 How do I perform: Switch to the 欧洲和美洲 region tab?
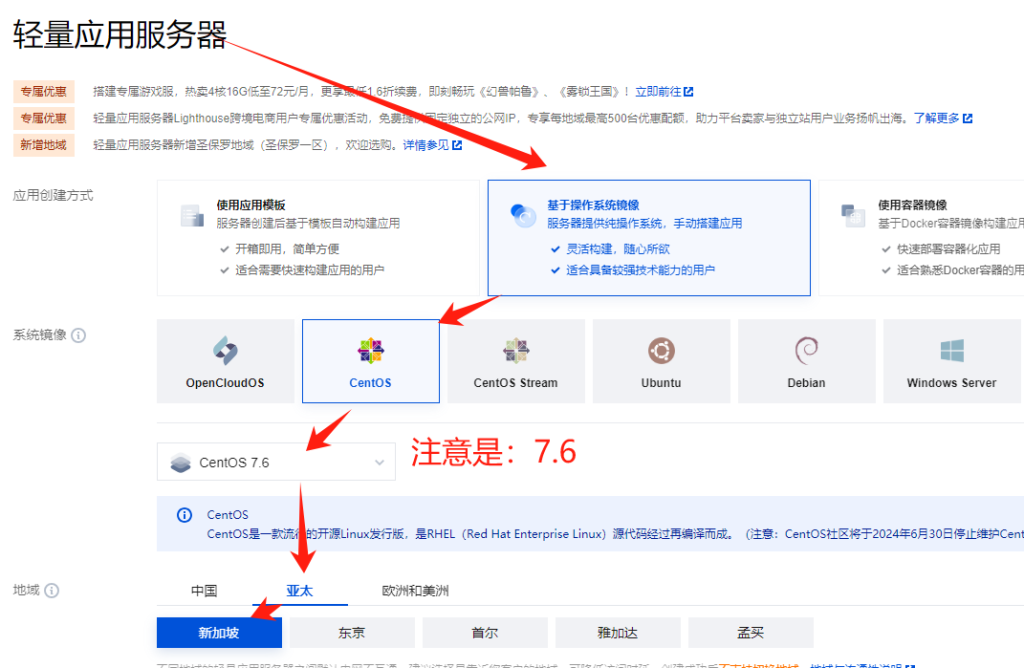pos(415,591)
